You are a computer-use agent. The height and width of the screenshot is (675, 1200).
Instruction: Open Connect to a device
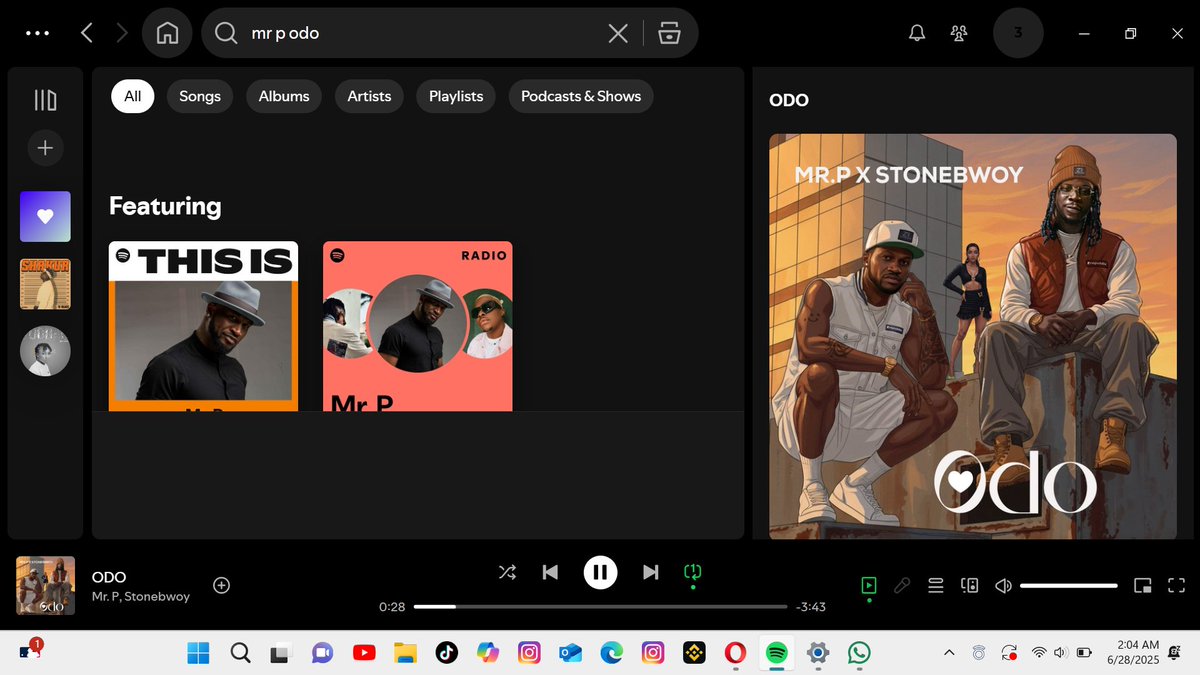[x=970, y=585]
